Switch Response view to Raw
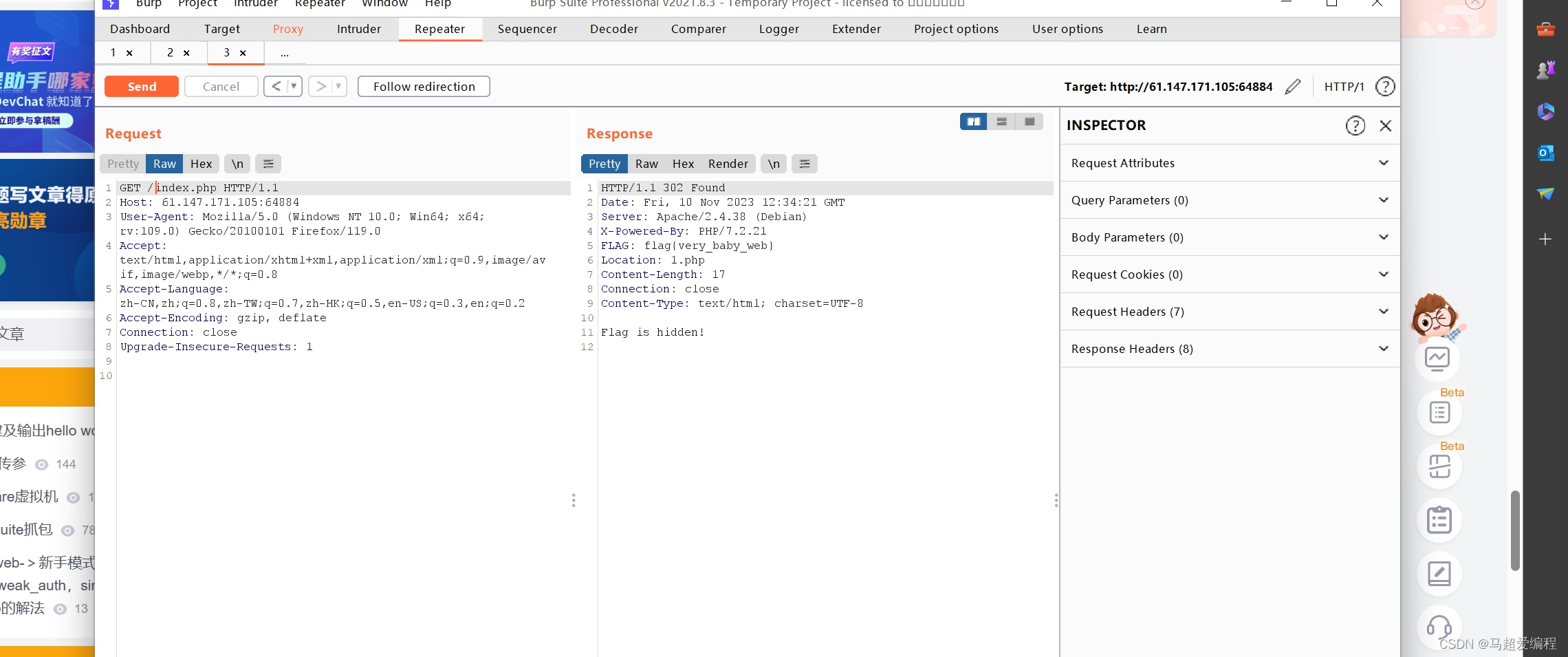The width and height of the screenshot is (1568, 657). (x=646, y=164)
